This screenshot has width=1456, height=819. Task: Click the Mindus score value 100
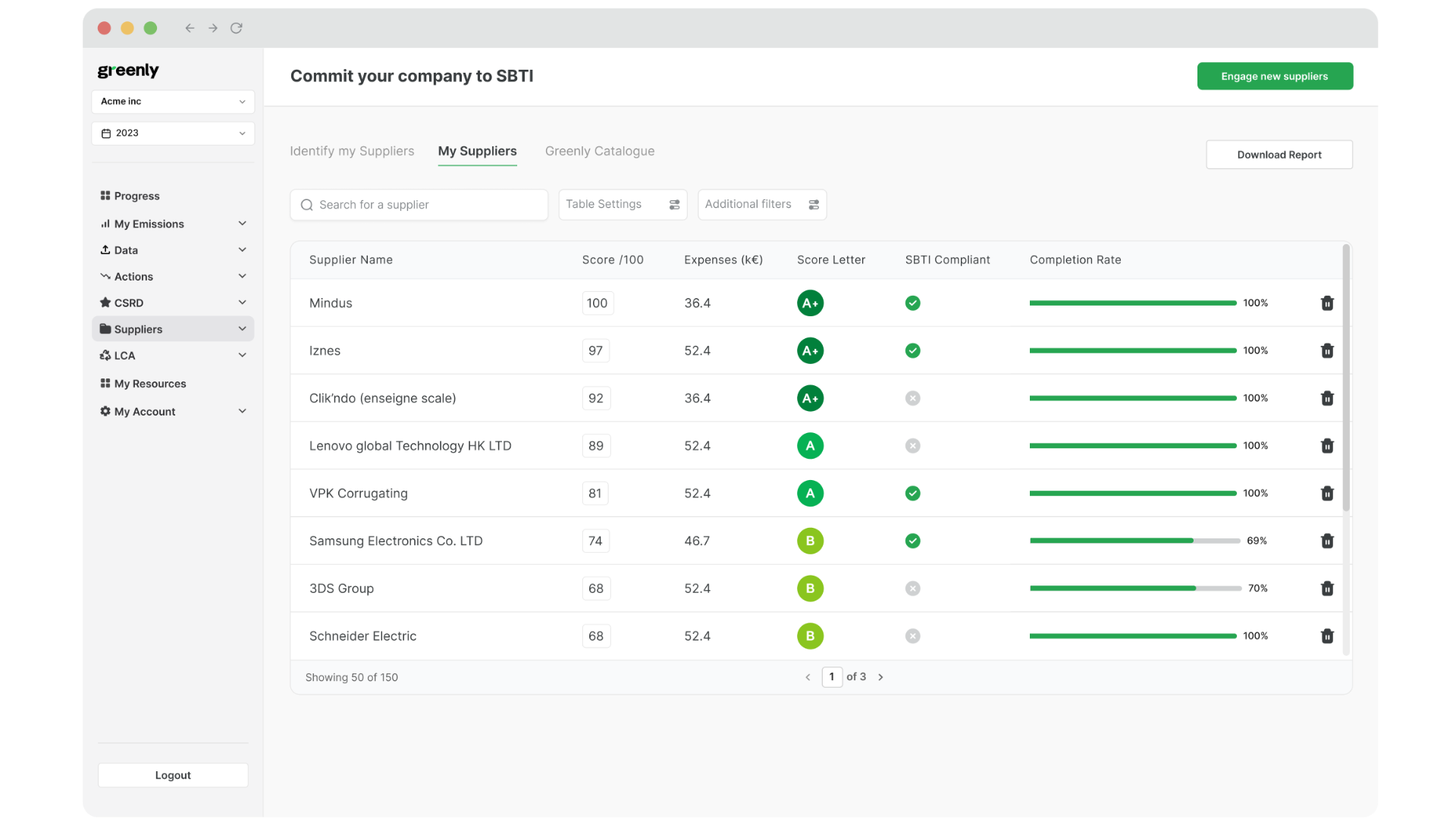[598, 303]
